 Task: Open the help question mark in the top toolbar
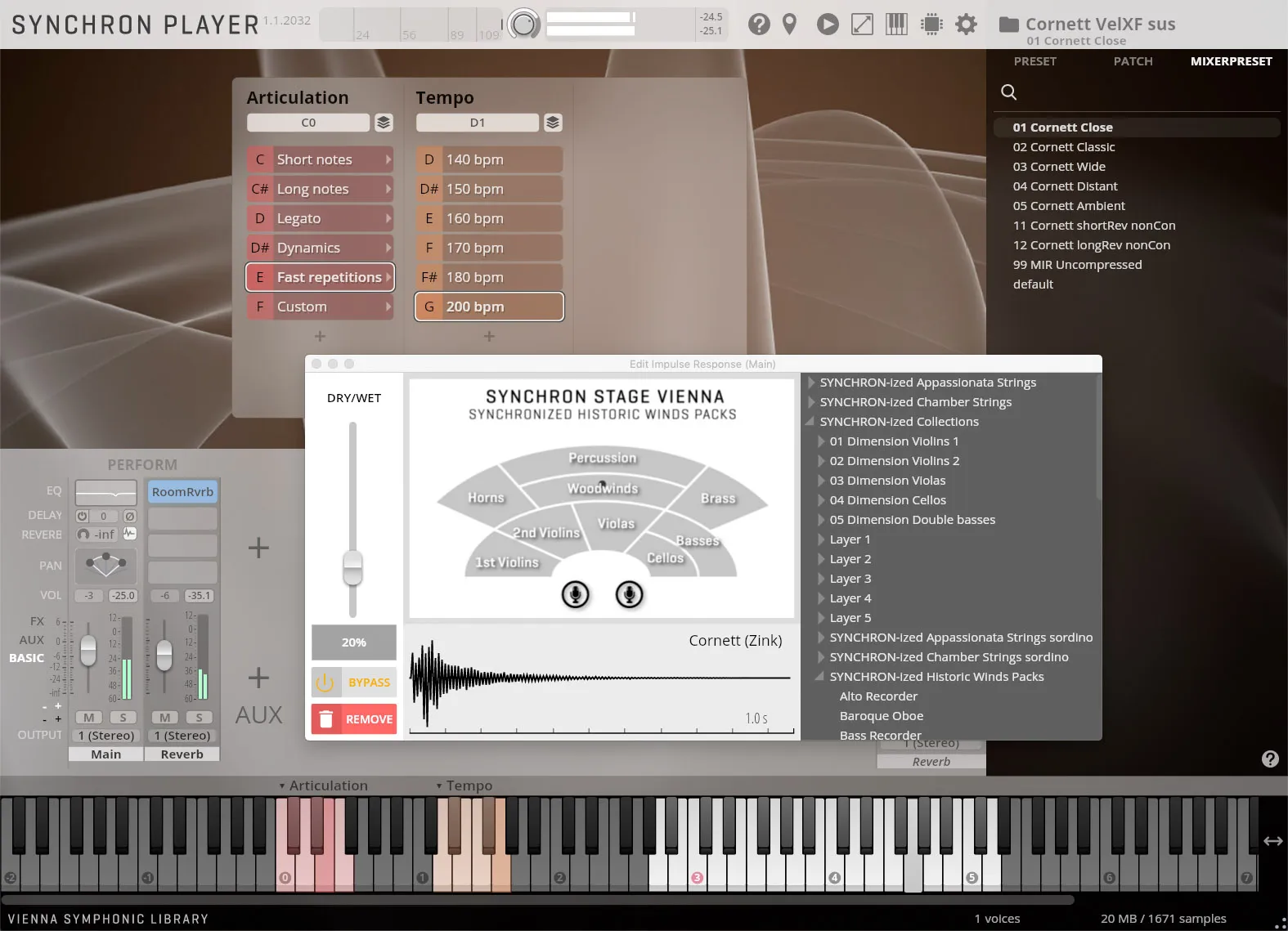point(759,25)
